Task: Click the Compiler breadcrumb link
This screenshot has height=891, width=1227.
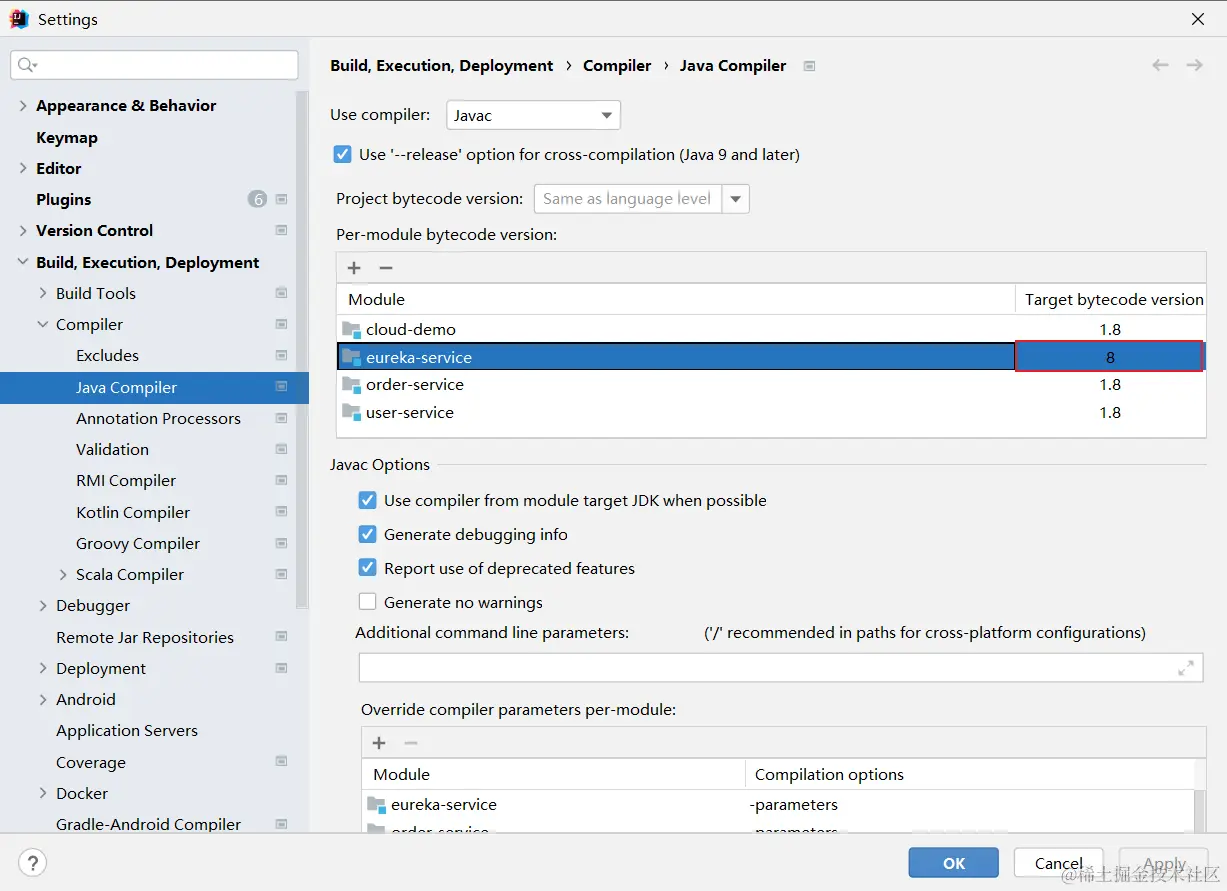Action: [617, 65]
